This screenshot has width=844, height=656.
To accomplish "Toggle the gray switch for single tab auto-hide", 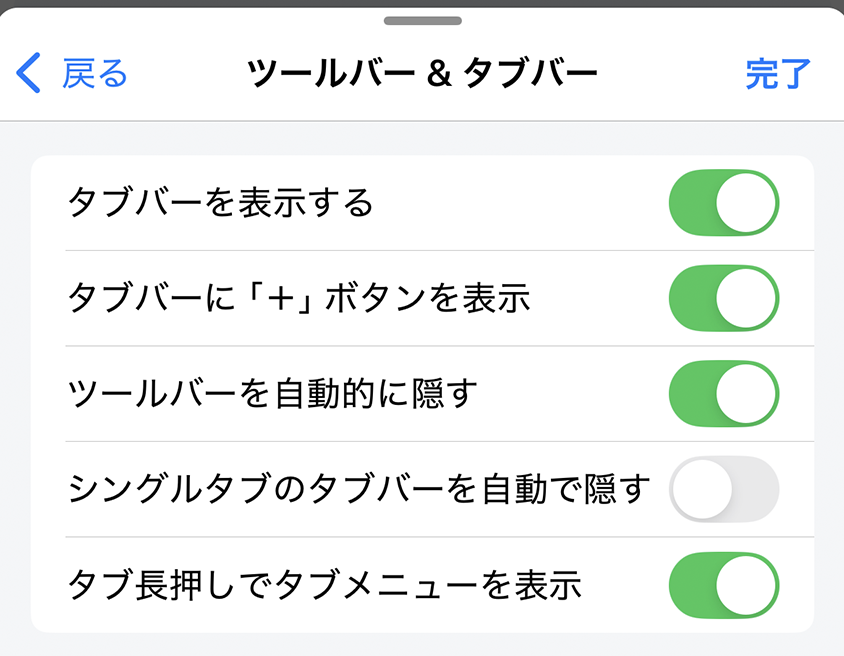I will pyautogui.click(x=724, y=488).
